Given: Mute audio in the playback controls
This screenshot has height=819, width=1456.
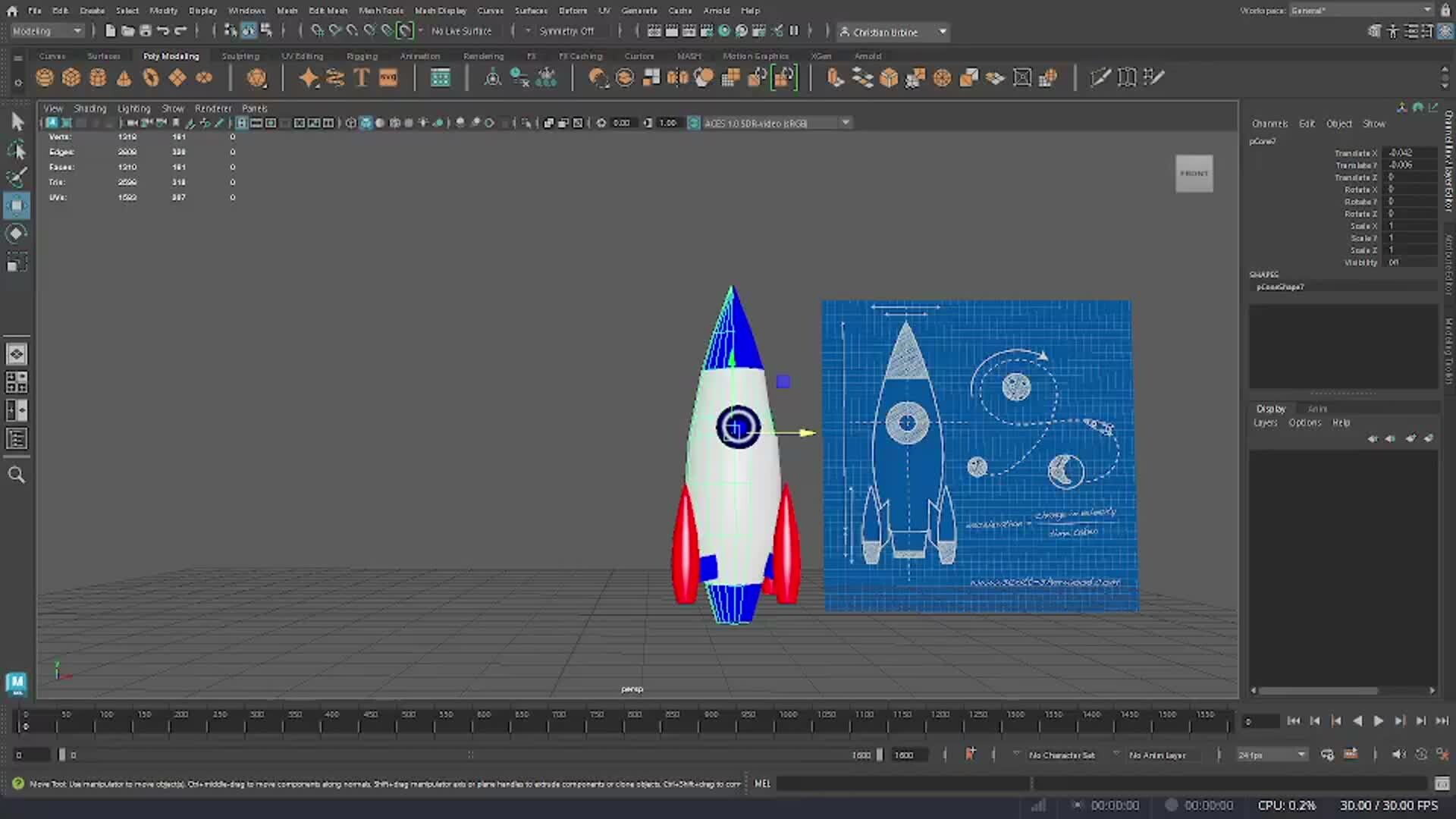Looking at the screenshot, I should (1399, 755).
